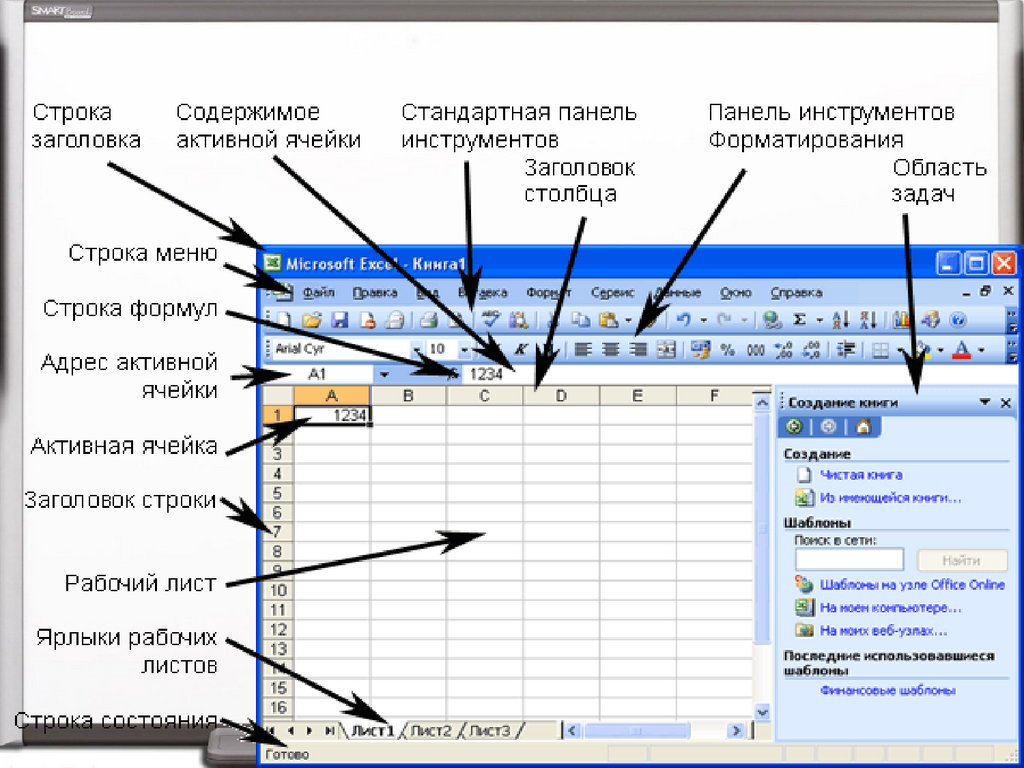The image size is (1024, 768).
Task: Select the row 5 header
Action: tap(278, 493)
